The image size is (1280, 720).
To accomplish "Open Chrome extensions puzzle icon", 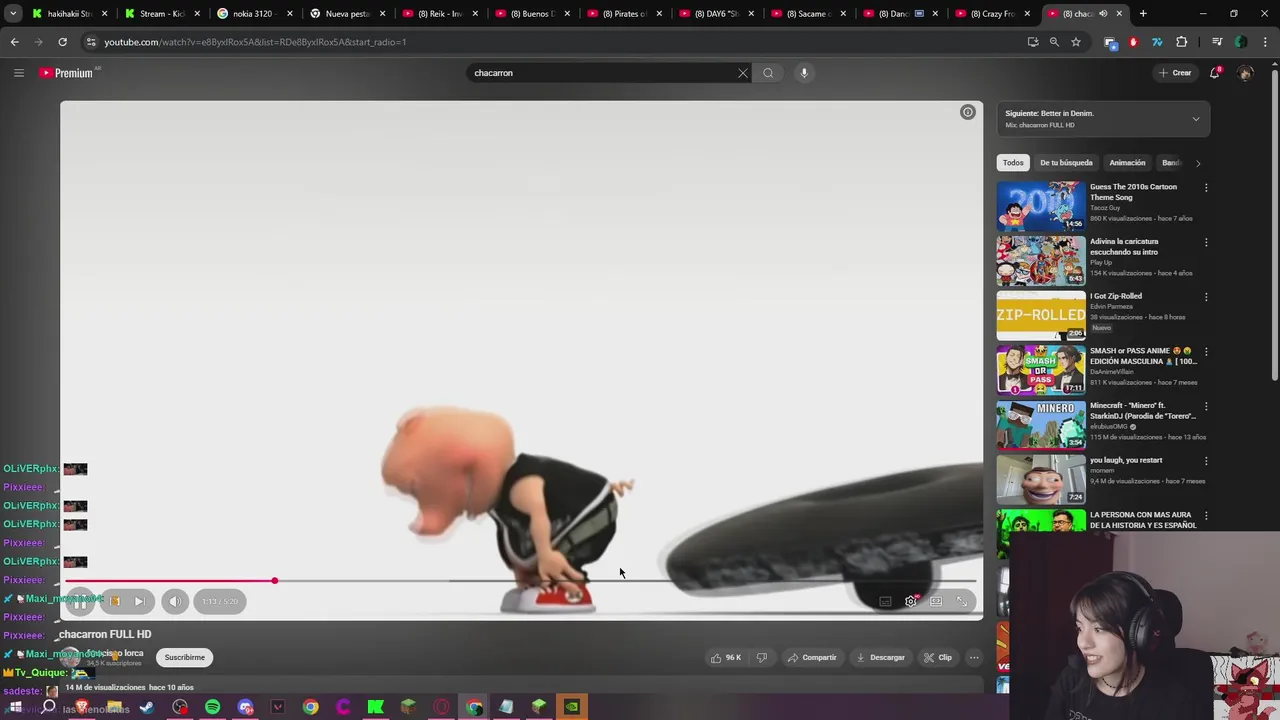I will tap(1182, 42).
